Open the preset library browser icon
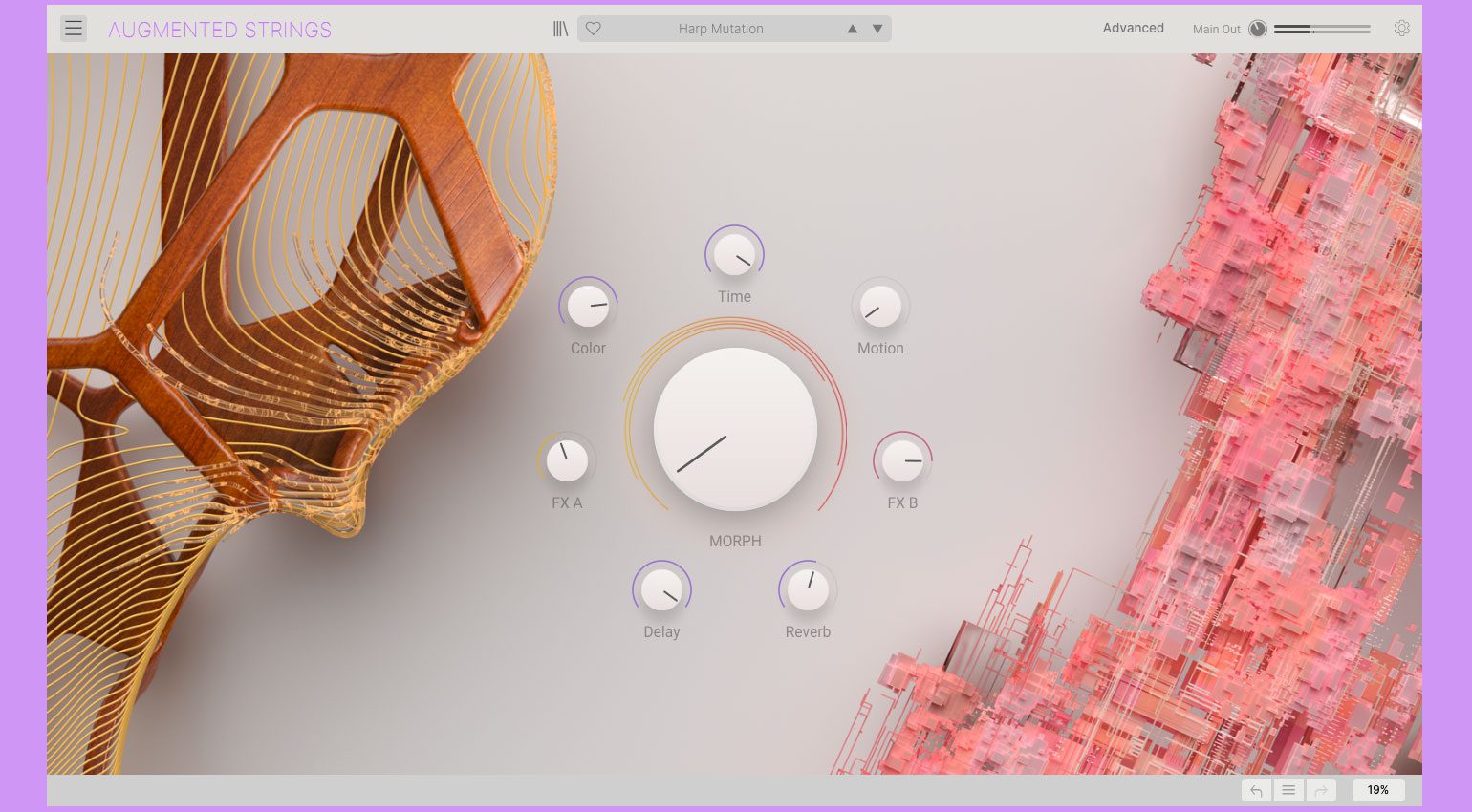Viewport: 1472px width, 812px height. point(561,29)
